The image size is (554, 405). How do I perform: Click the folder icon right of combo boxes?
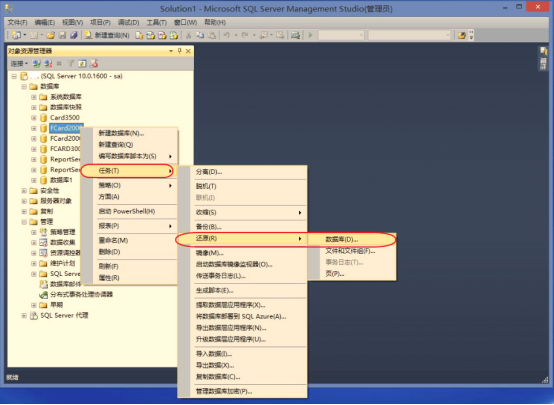[x=461, y=35]
